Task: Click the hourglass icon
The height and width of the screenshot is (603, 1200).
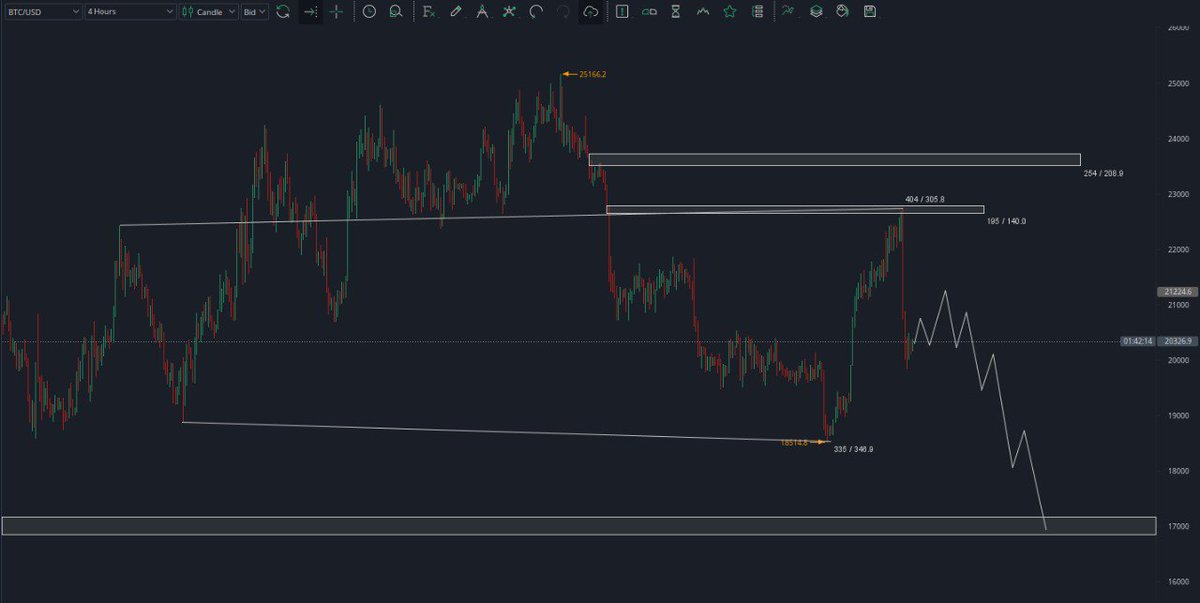Action: coord(676,12)
